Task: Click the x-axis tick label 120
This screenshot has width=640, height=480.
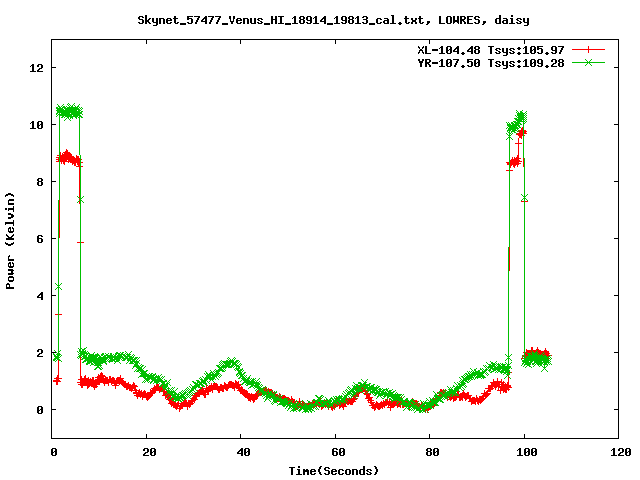Action: tap(622, 452)
